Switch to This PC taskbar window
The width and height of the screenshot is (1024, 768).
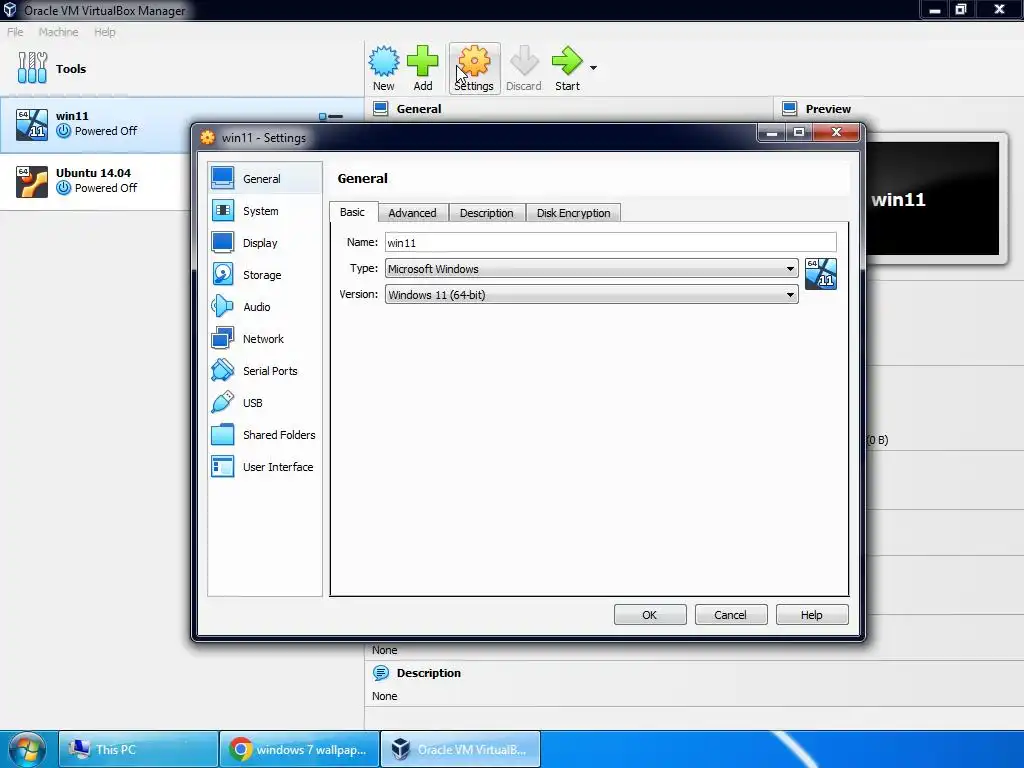tap(138, 749)
